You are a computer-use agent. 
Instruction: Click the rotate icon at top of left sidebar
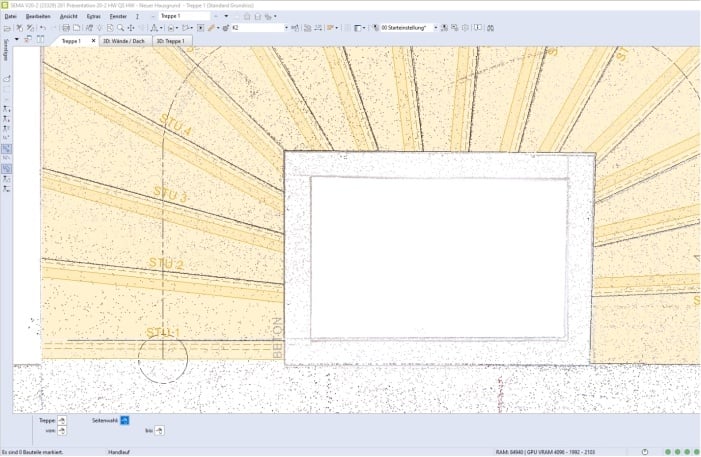(7, 79)
